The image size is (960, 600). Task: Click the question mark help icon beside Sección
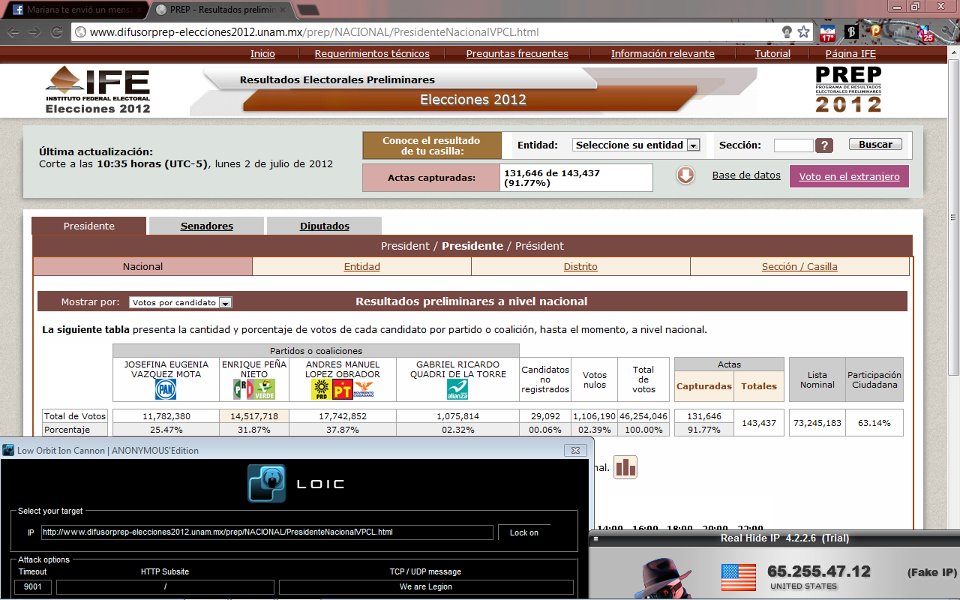(824, 145)
